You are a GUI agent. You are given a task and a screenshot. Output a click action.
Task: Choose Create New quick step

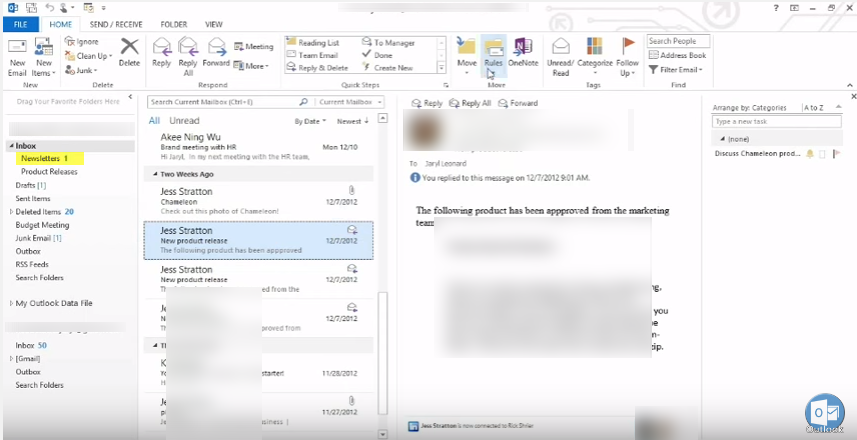pos(388,68)
